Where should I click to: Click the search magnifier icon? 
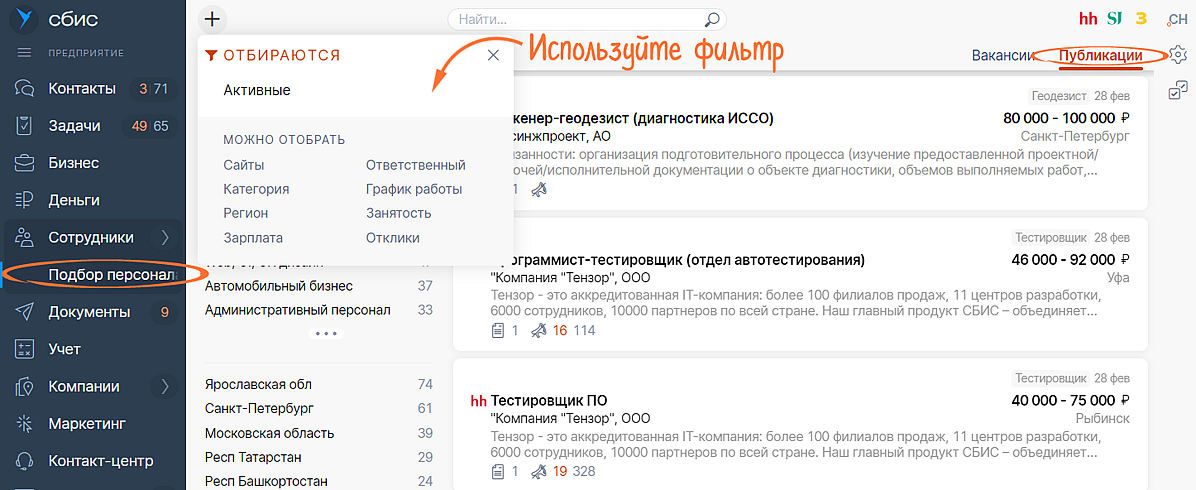(x=712, y=19)
